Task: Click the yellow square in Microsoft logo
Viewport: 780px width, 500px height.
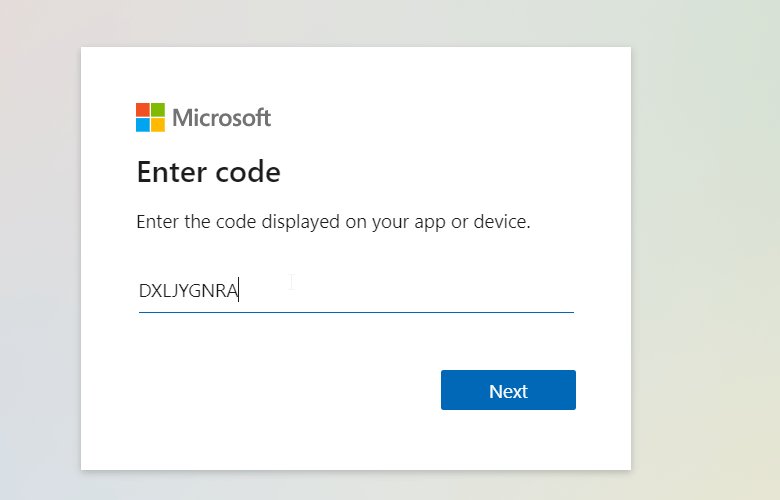Action: pos(158,125)
